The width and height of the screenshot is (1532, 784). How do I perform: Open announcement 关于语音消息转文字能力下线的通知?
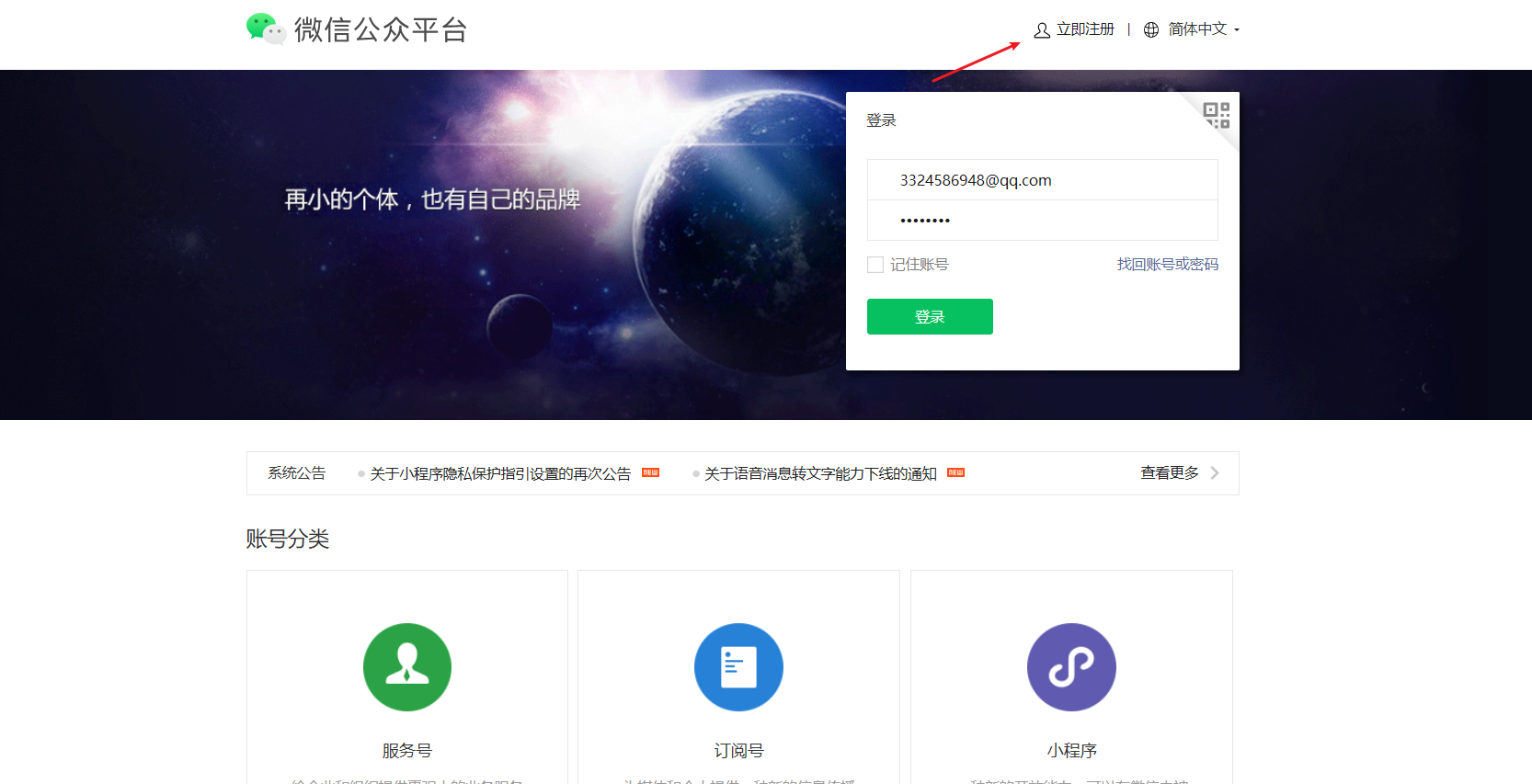tap(820, 473)
